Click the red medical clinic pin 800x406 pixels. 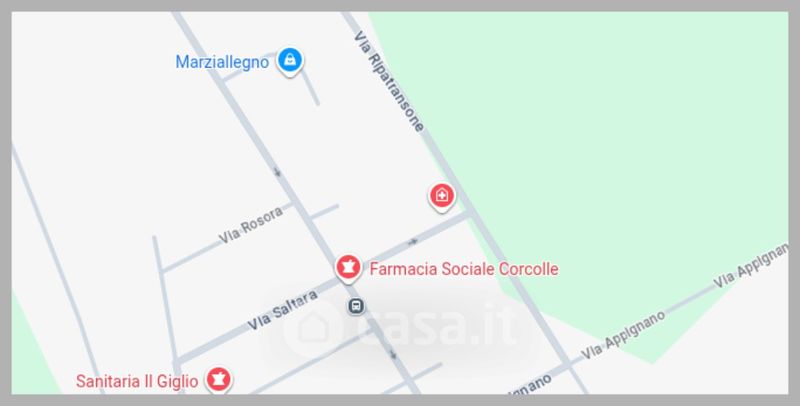441,197
